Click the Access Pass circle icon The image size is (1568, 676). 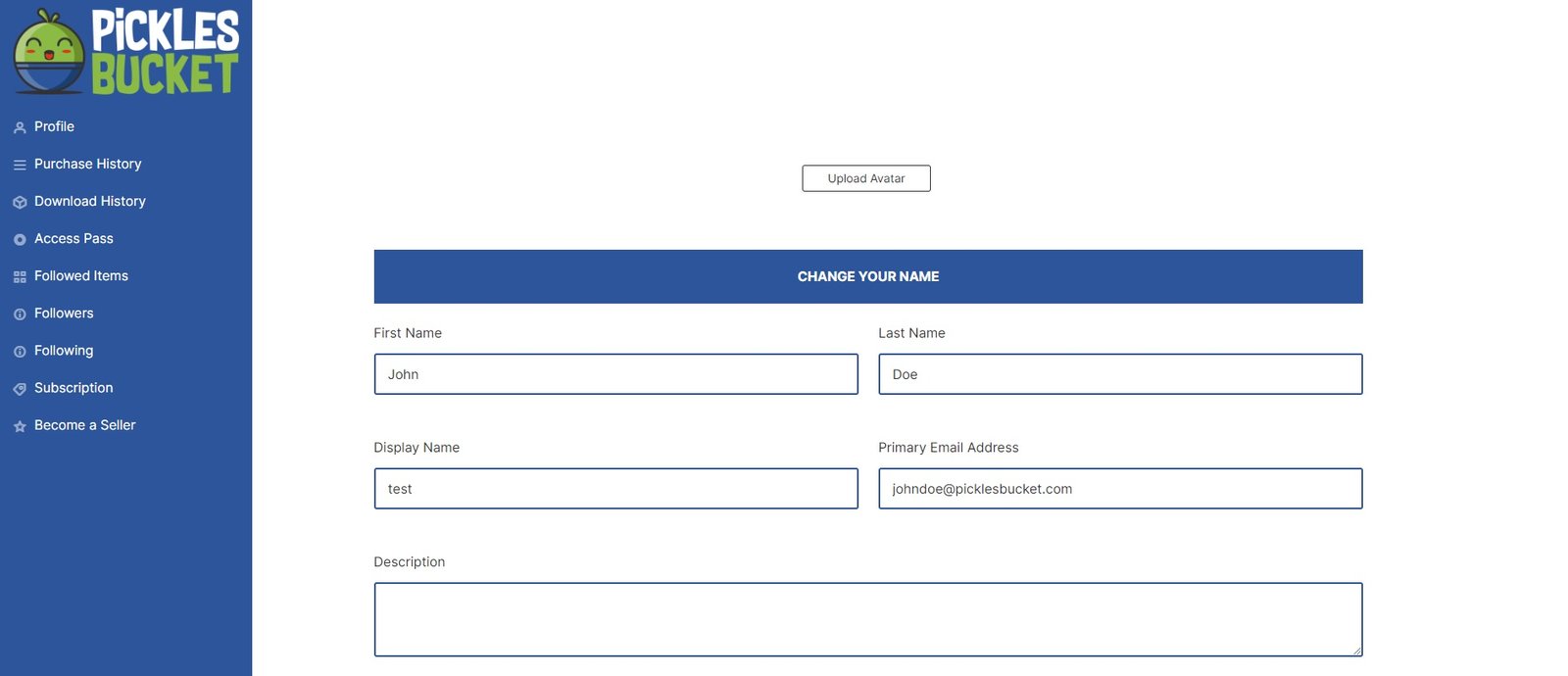pyautogui.click(x=20, y=239)
